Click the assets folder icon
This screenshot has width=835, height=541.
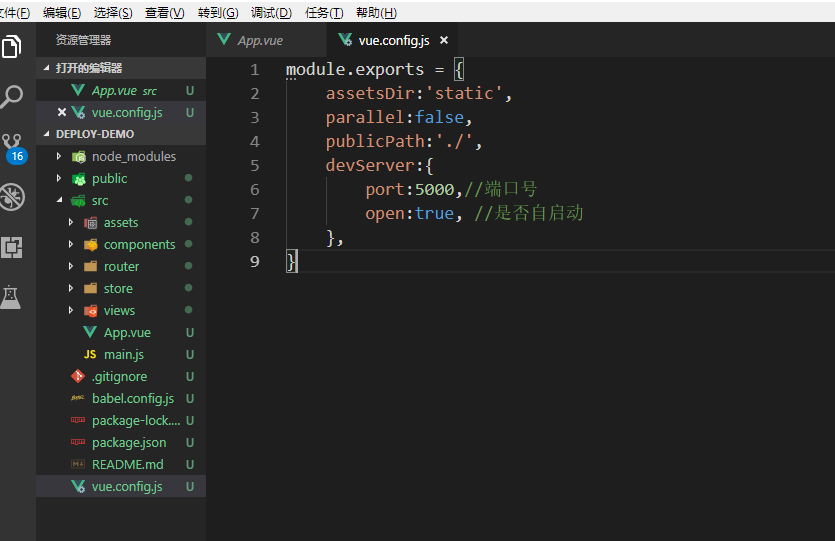[x=91, y=223]
